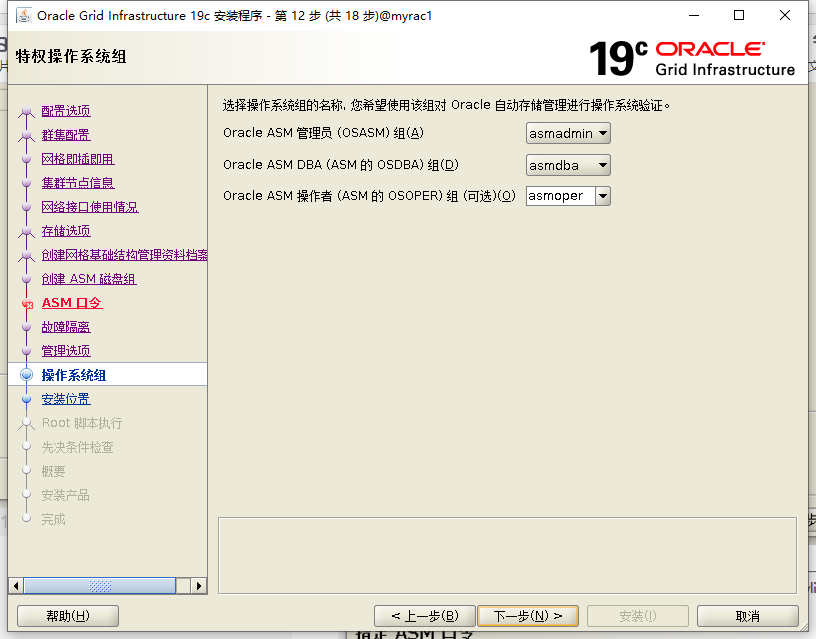Open the 配置选项 step link
Screen dimensions: 816x639
click(66, 111)
